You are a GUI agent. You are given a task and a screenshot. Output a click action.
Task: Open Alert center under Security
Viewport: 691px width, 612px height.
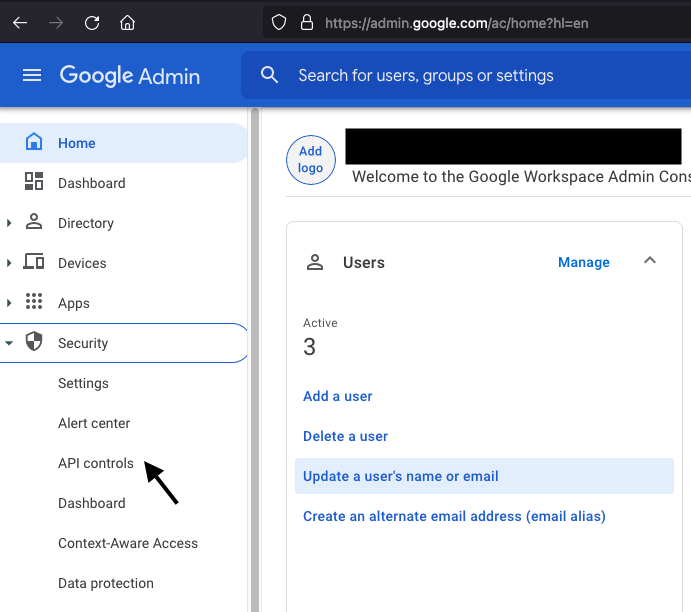[x=94, y=423]
